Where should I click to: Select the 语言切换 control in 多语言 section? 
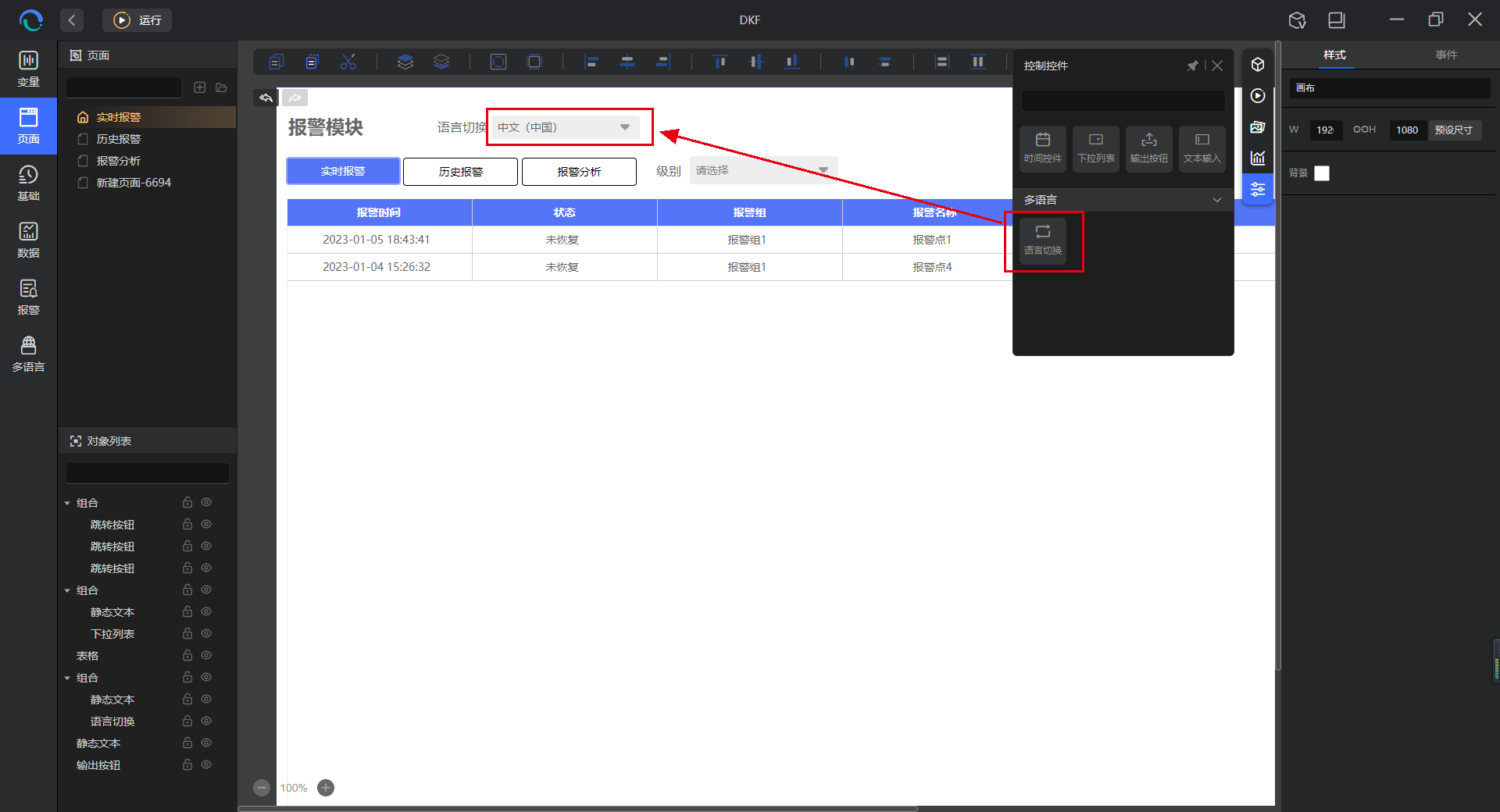coord(1043,240)
